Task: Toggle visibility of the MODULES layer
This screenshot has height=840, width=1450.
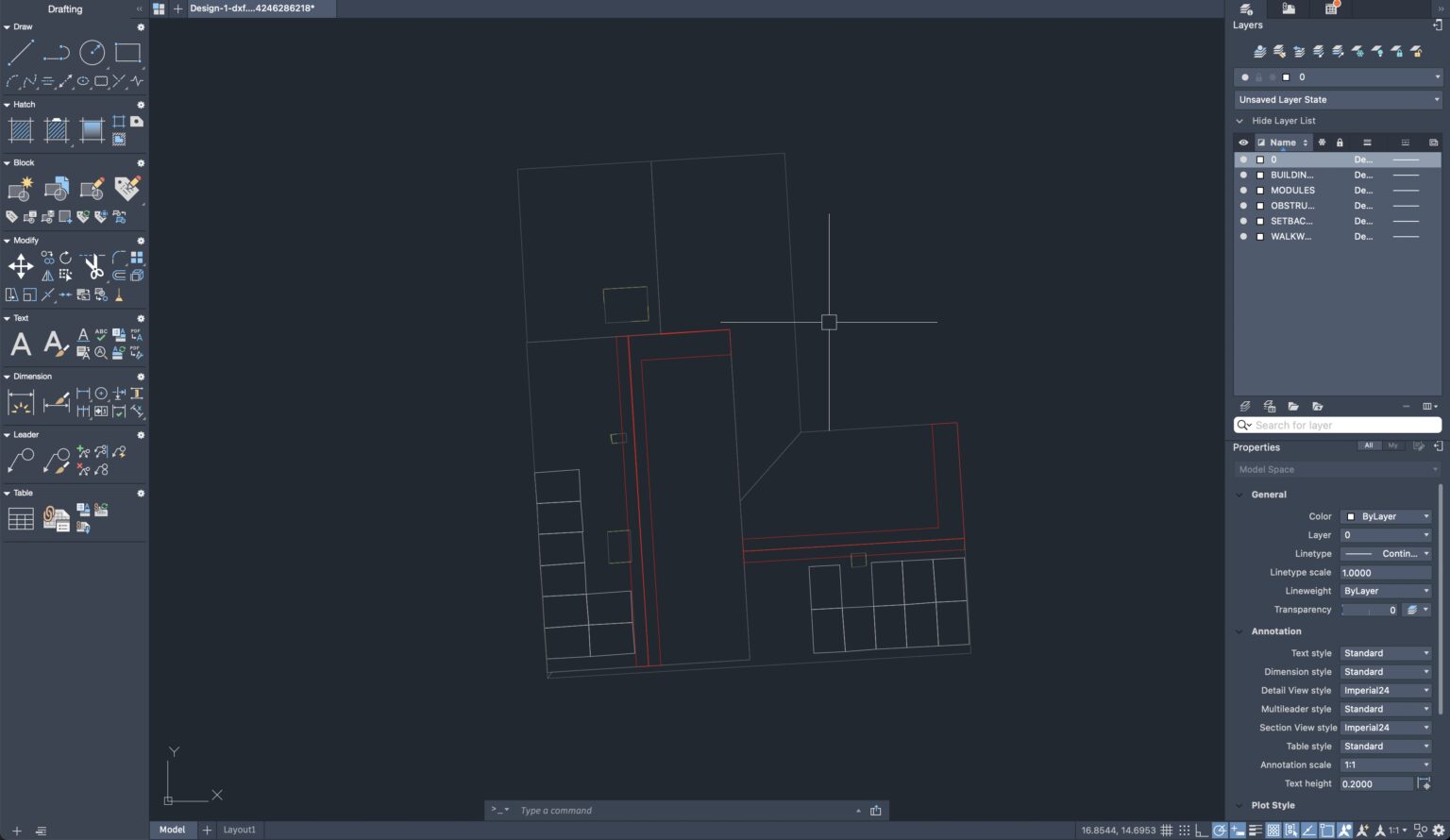Action: click(1243, 190)
